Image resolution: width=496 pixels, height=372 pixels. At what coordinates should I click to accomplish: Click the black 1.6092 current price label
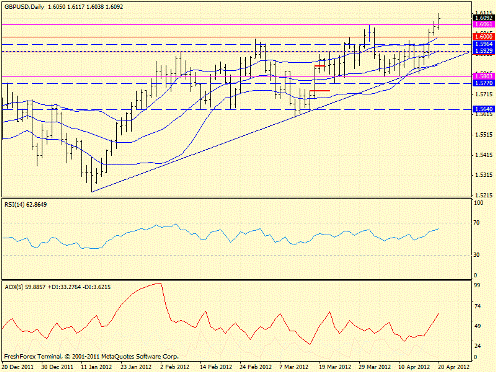pos(484,18)
